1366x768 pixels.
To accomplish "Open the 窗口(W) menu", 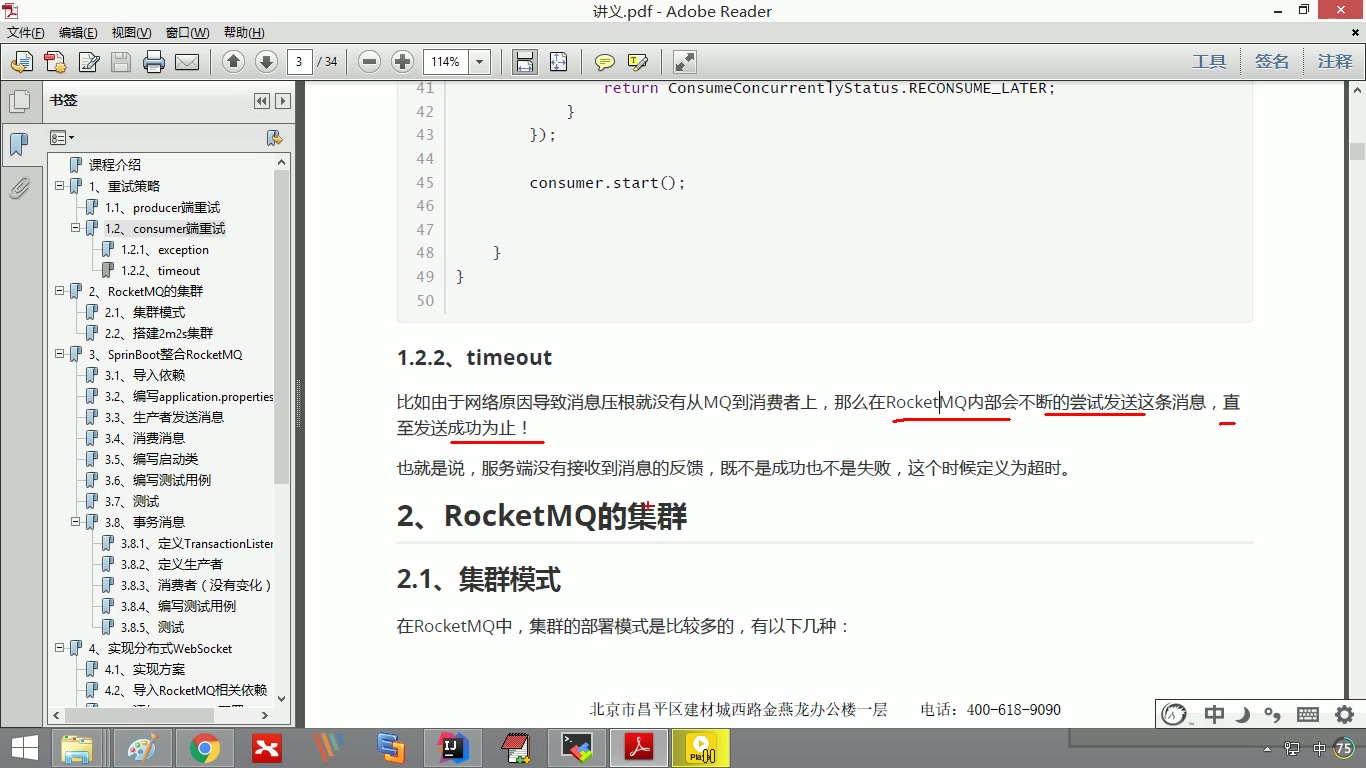I will (x=187, y=33).
